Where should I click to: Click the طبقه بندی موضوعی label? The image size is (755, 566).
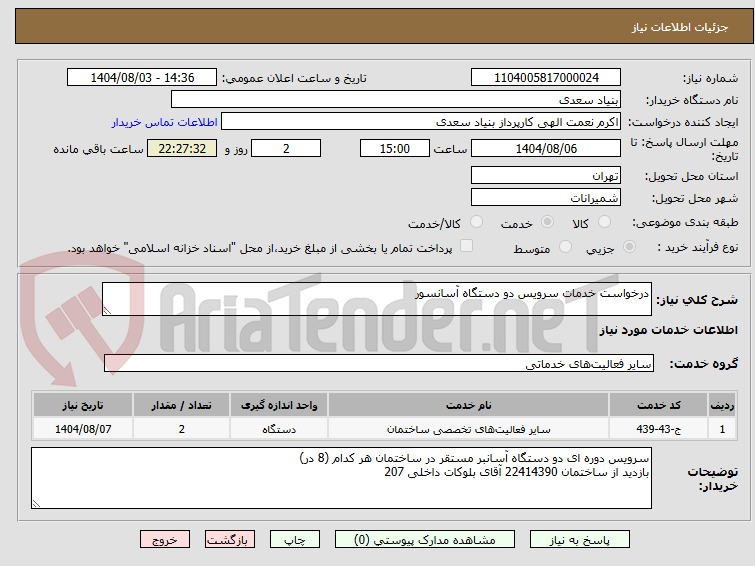pos(685,222)
